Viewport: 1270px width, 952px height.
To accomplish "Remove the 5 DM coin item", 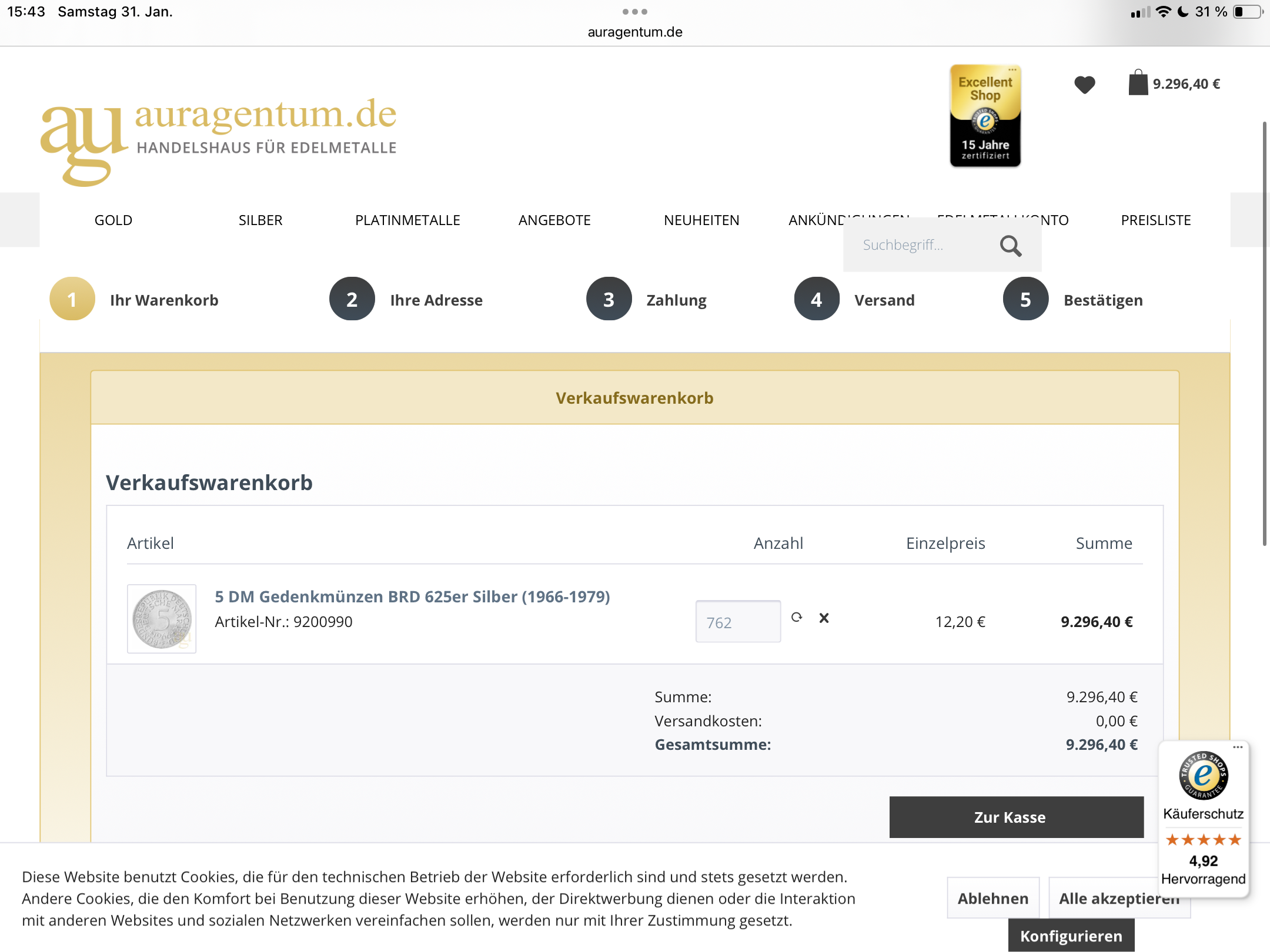I will 824,618.
